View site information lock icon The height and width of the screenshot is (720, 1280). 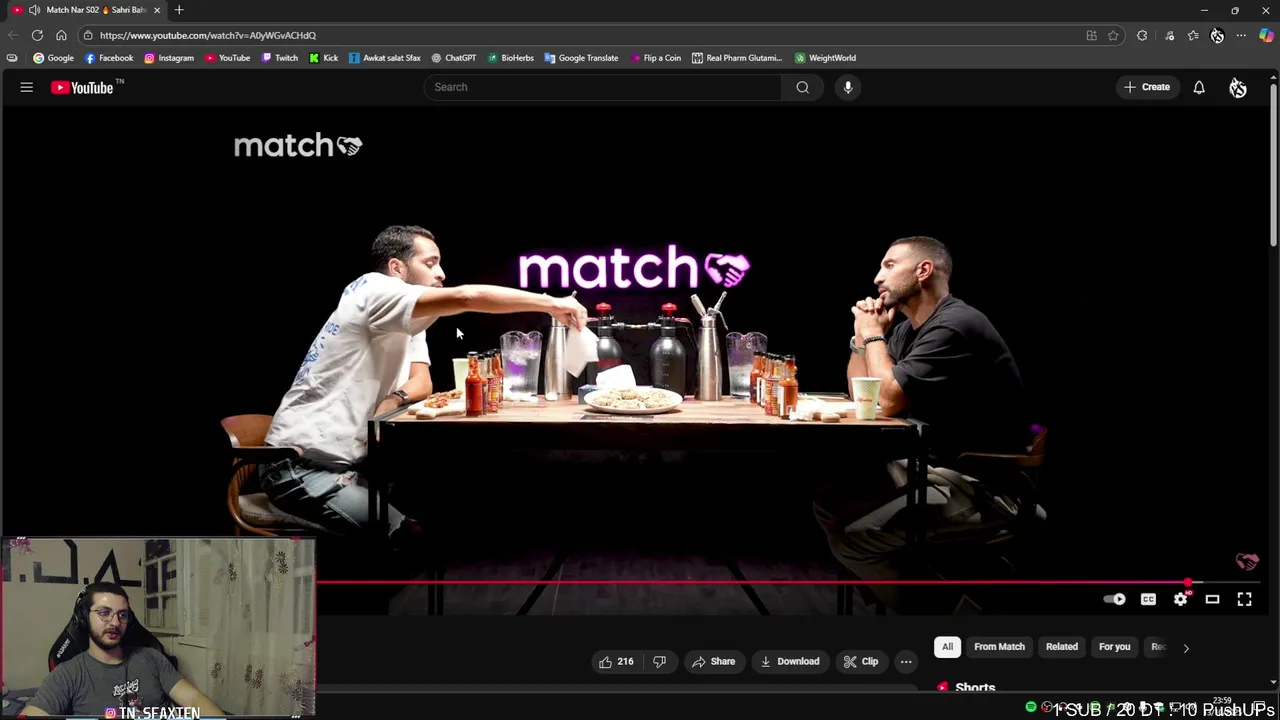[88, 35]
